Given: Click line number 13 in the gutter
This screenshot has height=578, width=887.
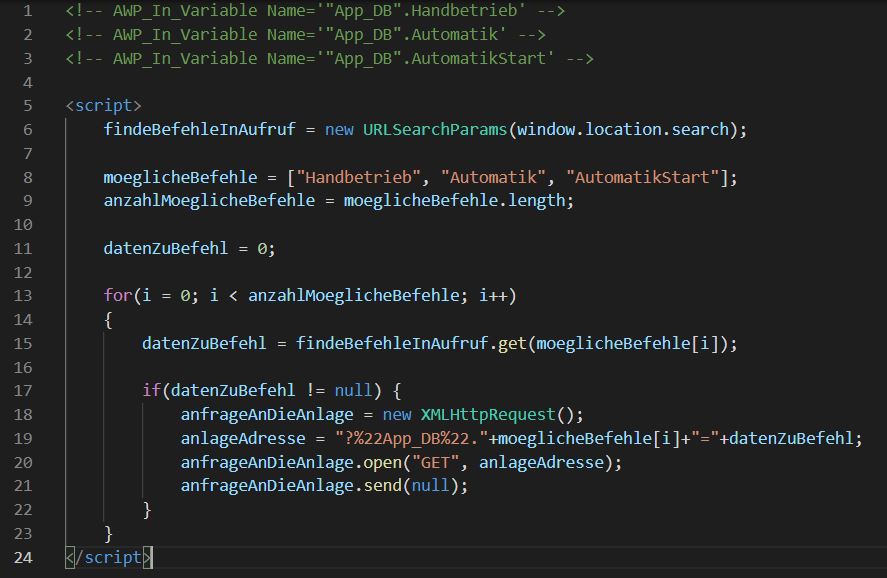Looking at the screenshot, I should click(x=23, y=295).
